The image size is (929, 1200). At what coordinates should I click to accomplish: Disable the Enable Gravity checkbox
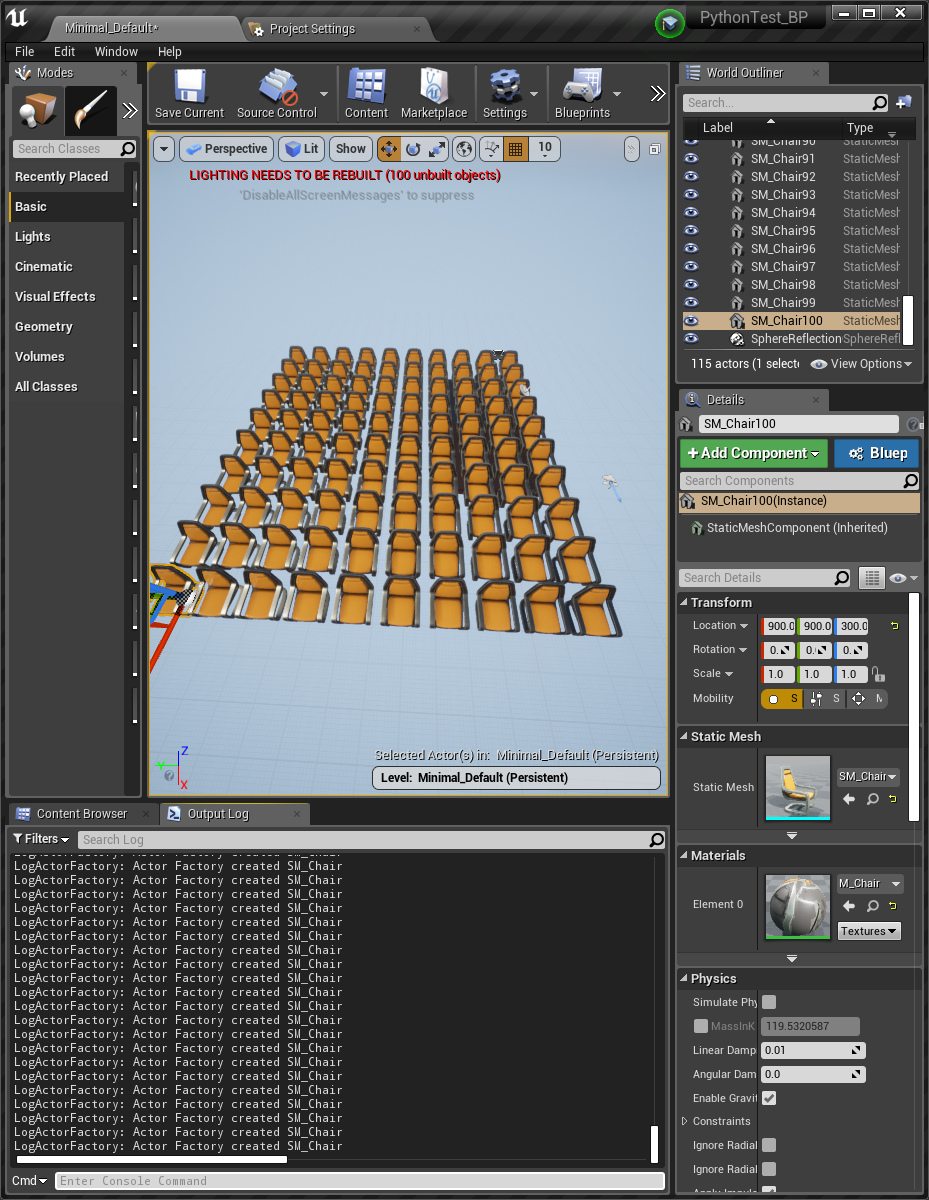(769, 1098)
